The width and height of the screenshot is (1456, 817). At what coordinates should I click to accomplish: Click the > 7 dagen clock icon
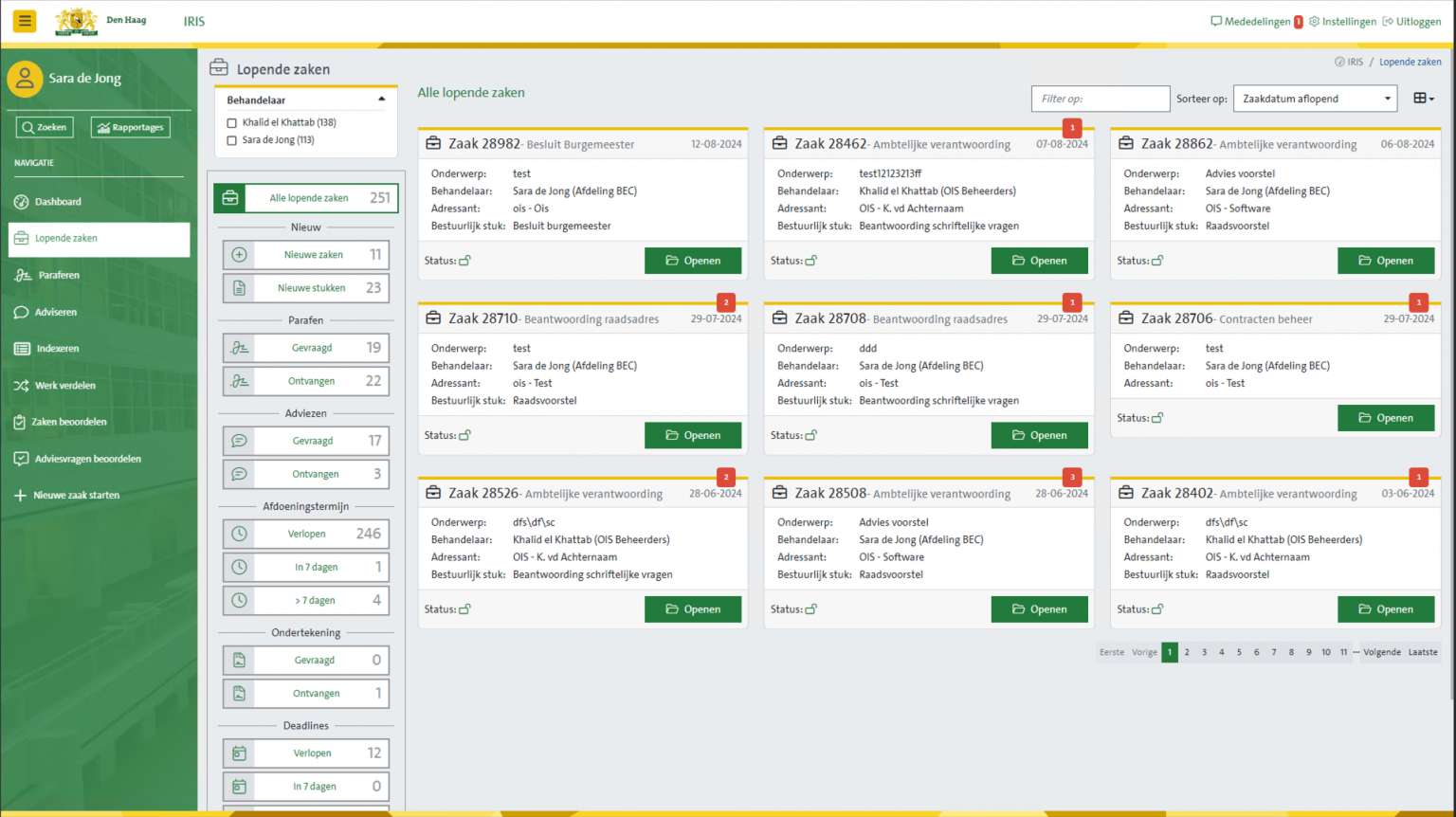[x=239, y=600]
